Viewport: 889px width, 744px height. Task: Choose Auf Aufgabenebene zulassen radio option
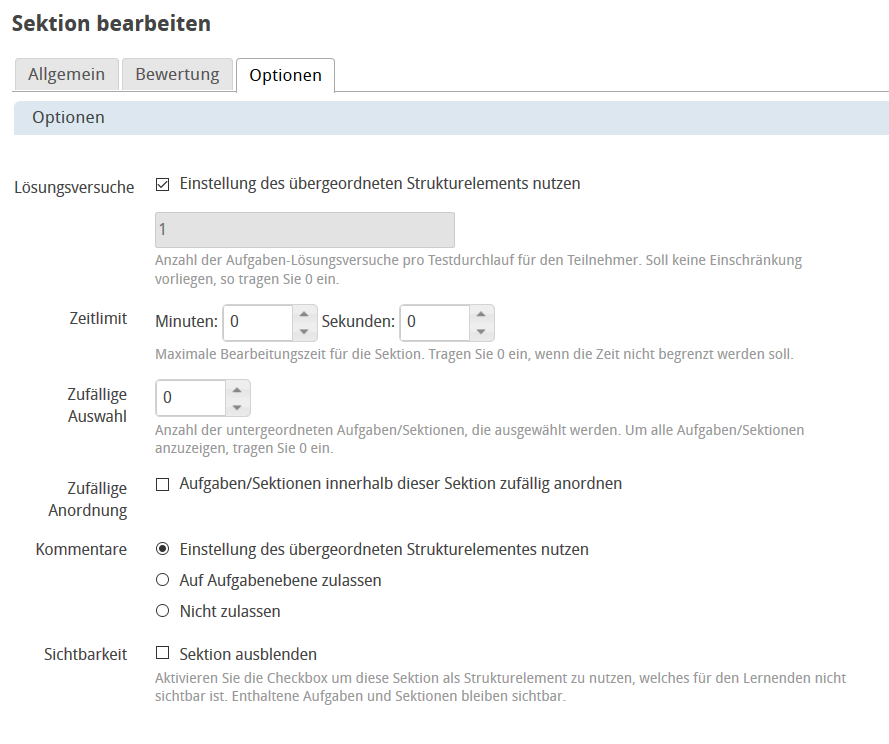point(163,580)
